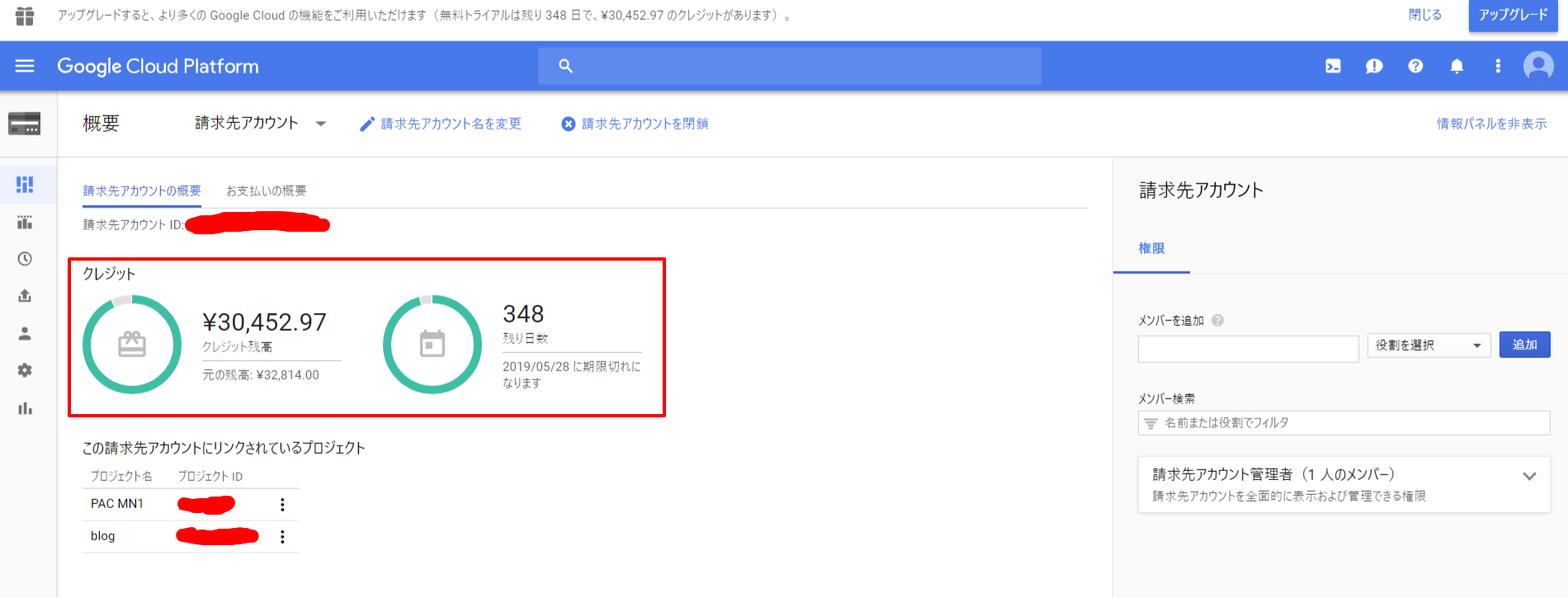Open more options for PAC MN1 project

point(282,504)
